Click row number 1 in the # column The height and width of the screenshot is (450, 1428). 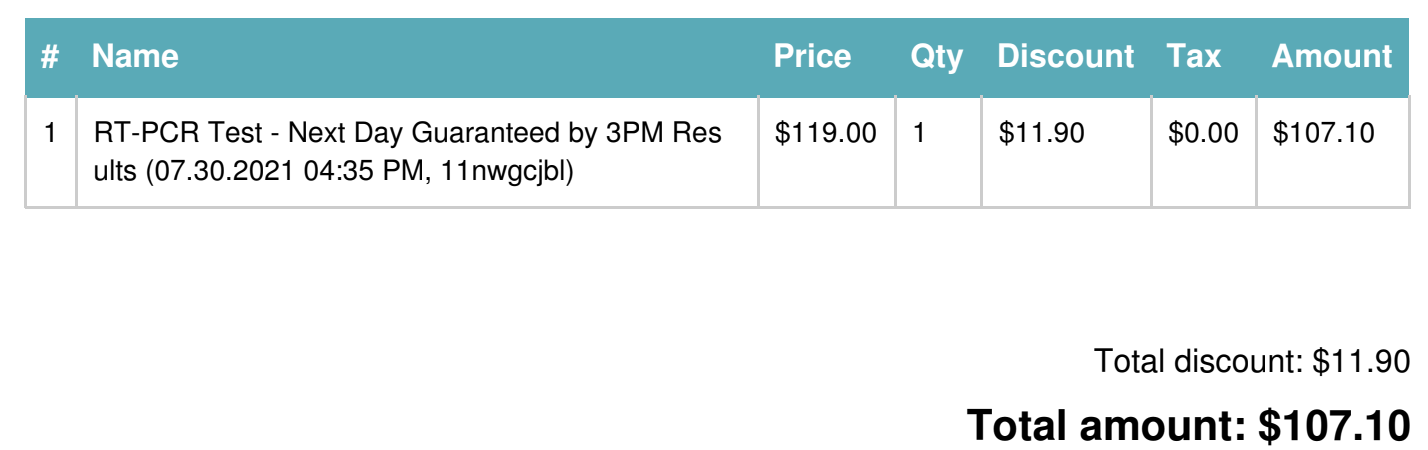coord(50,132)
